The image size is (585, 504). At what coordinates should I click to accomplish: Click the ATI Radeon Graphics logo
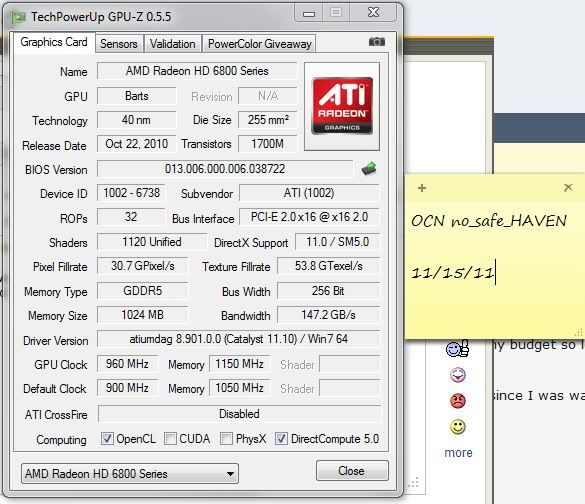click(342, 106)
